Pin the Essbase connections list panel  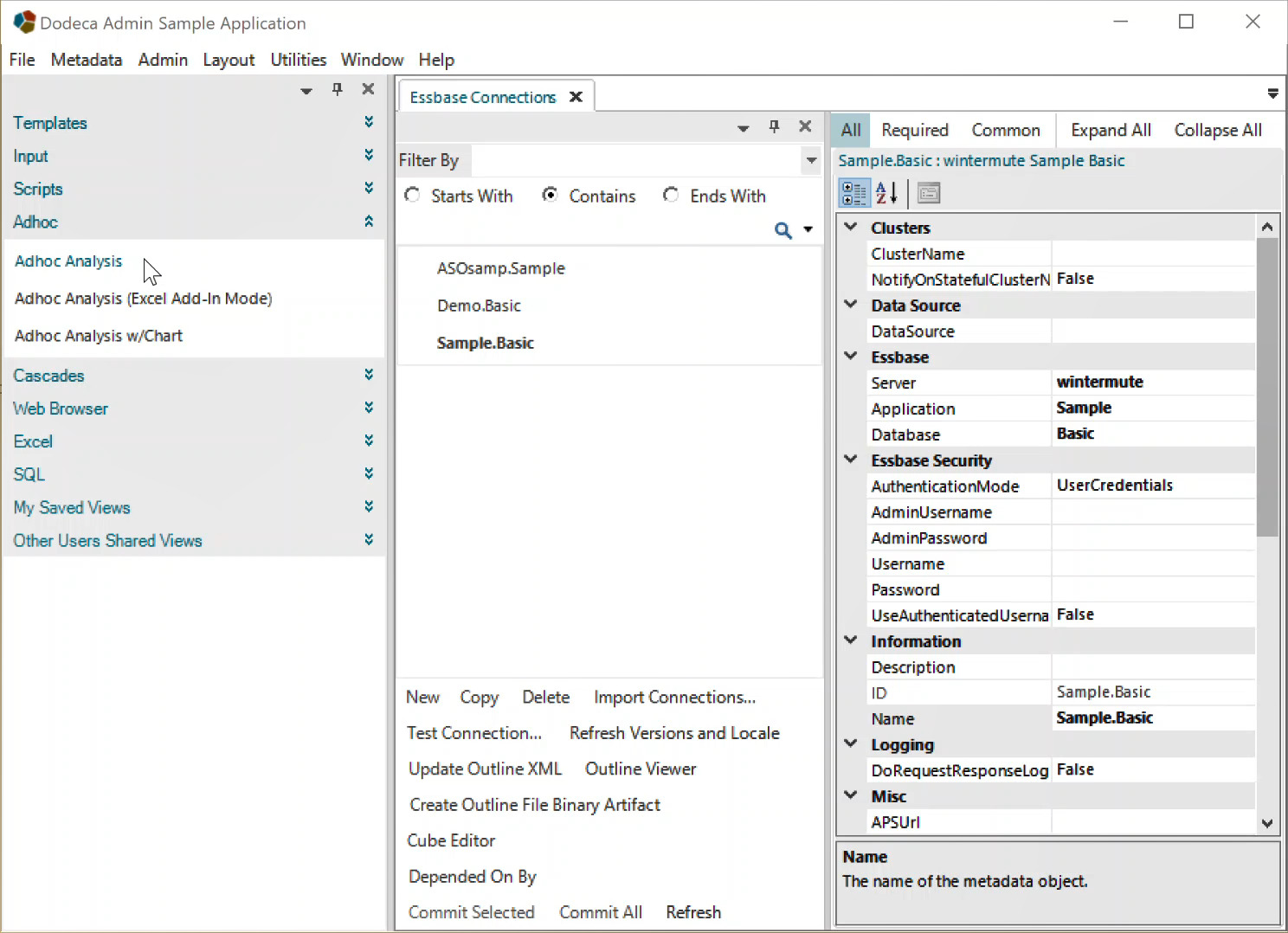click(x=775, y=127)
